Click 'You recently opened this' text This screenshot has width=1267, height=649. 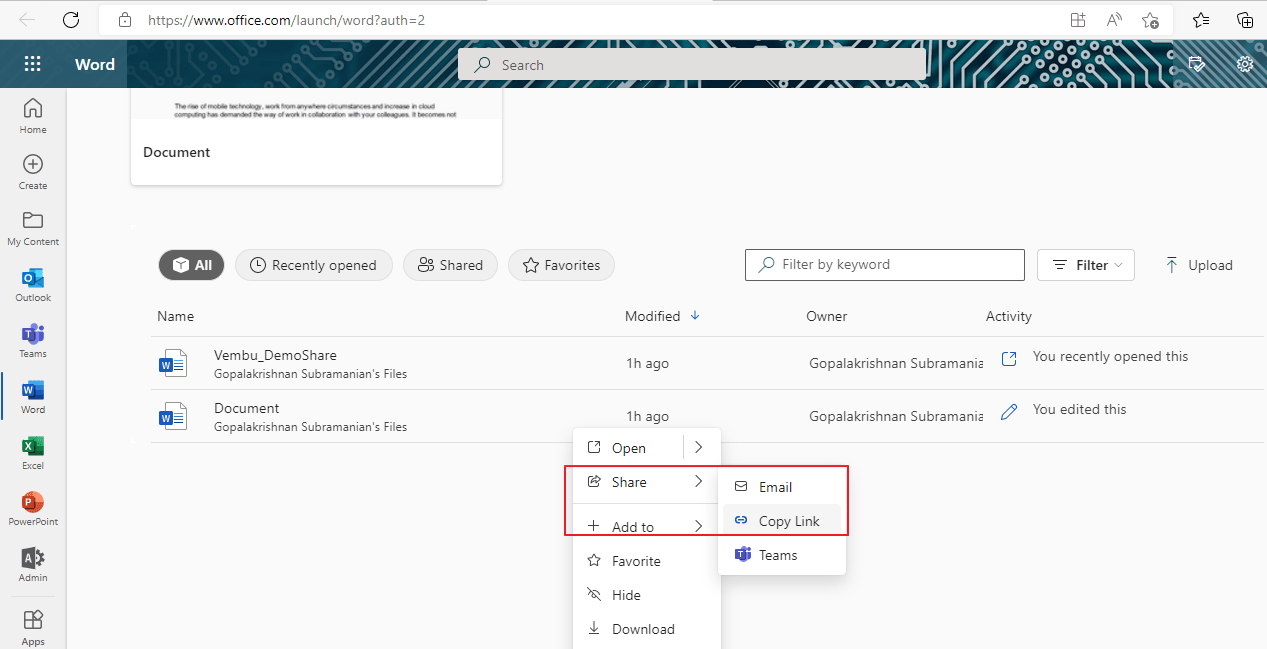[1111, 356]
